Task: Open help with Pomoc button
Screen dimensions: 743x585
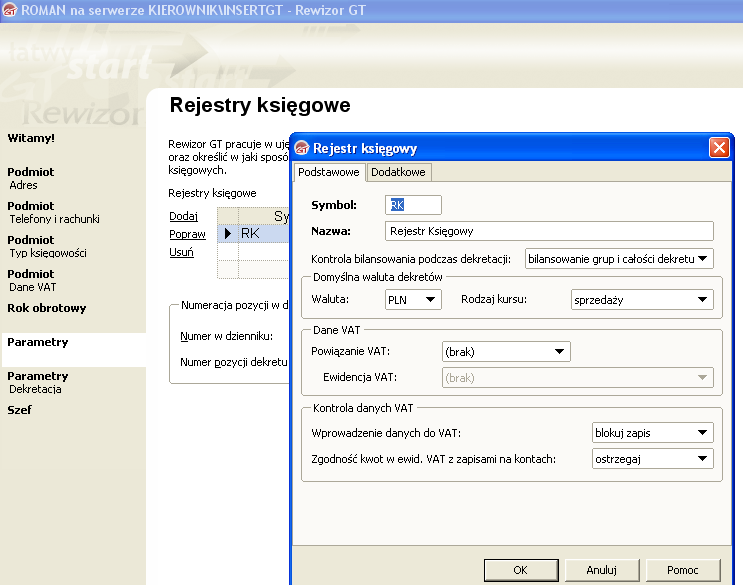Action: 683,570
